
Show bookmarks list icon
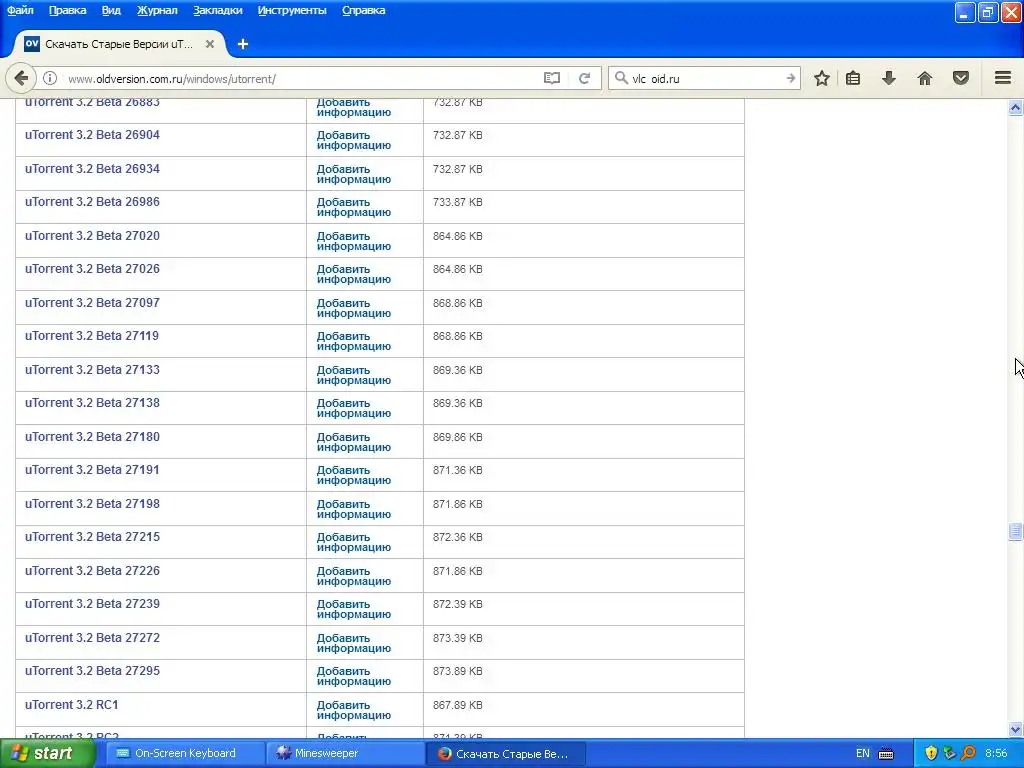853,78
